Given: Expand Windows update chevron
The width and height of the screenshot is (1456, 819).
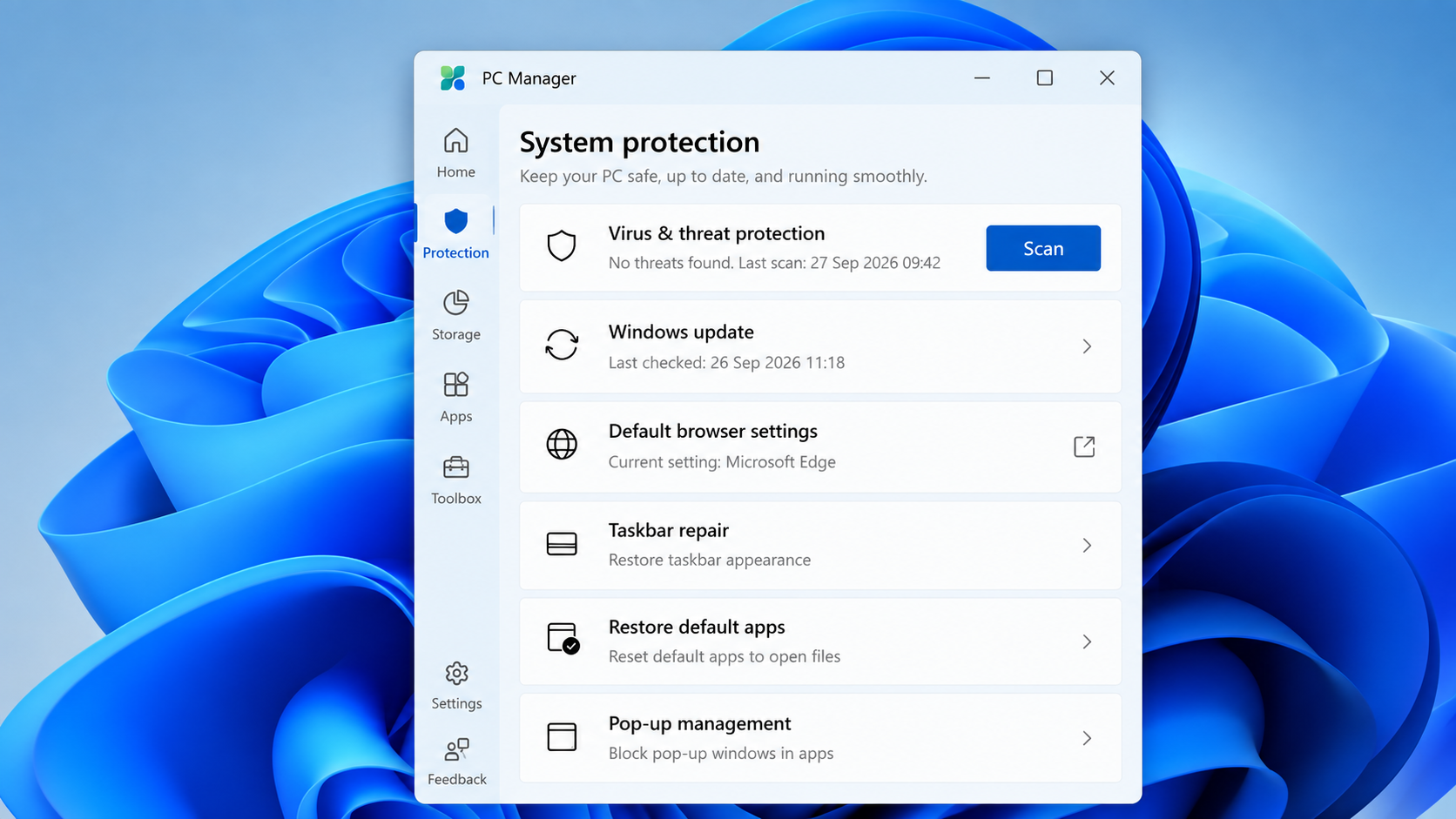Looking at the screenshot, I should click(x=1087, y=346).
